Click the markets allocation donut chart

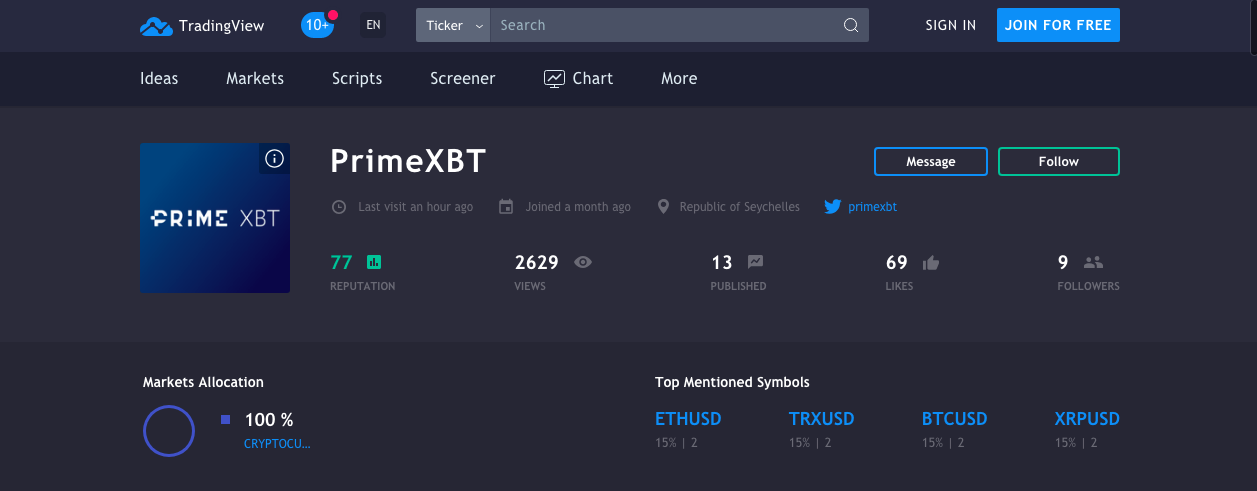168,431
